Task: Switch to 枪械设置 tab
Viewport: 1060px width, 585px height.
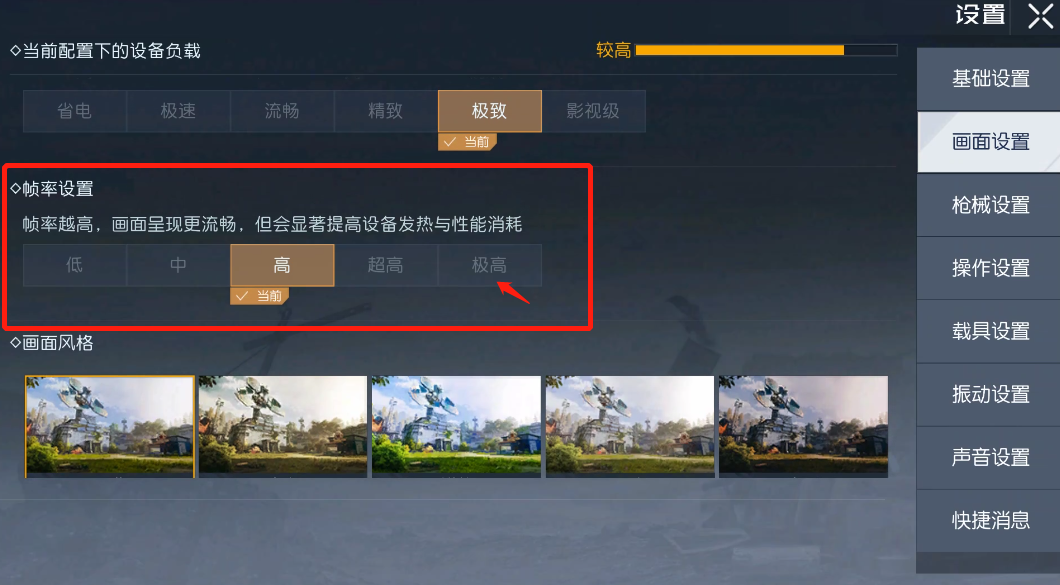Action: pos(989,205)
